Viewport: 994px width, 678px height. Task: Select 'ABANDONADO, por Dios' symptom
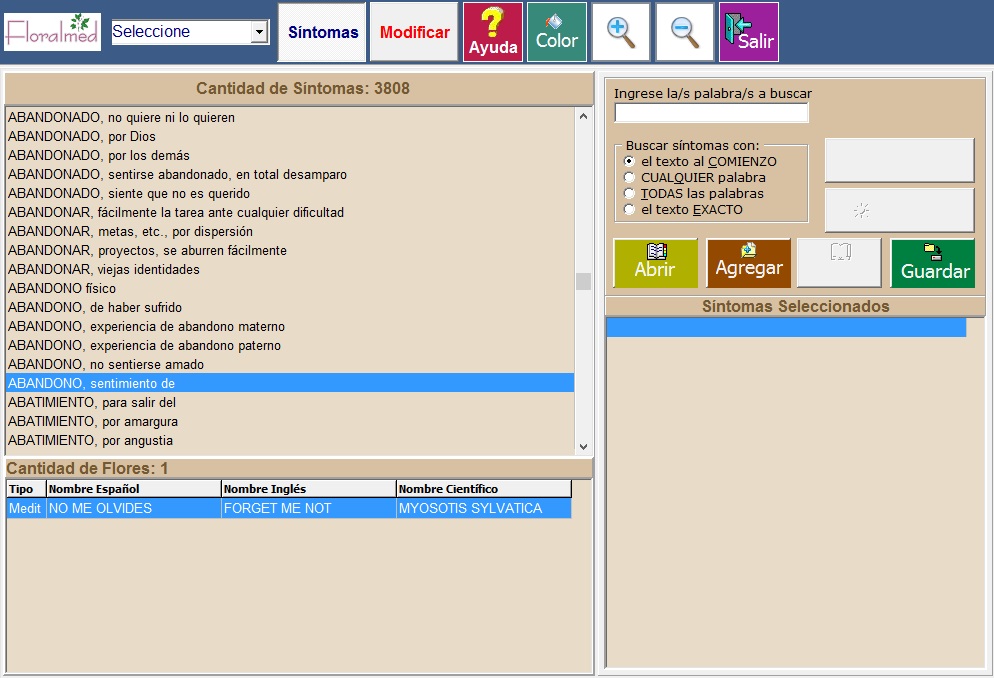click(290, 136)
